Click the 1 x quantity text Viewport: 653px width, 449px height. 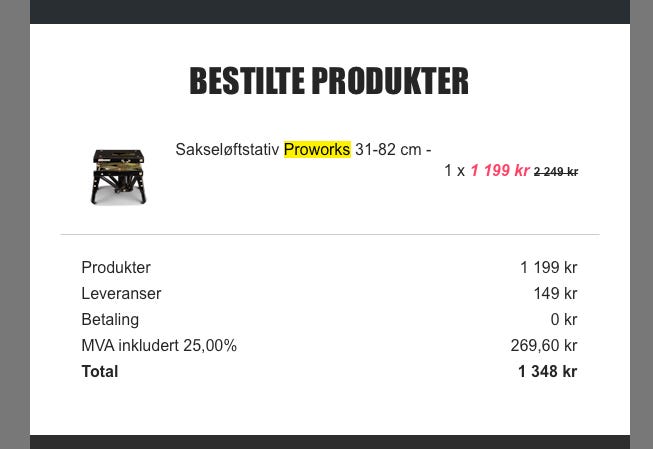point(454,171)
